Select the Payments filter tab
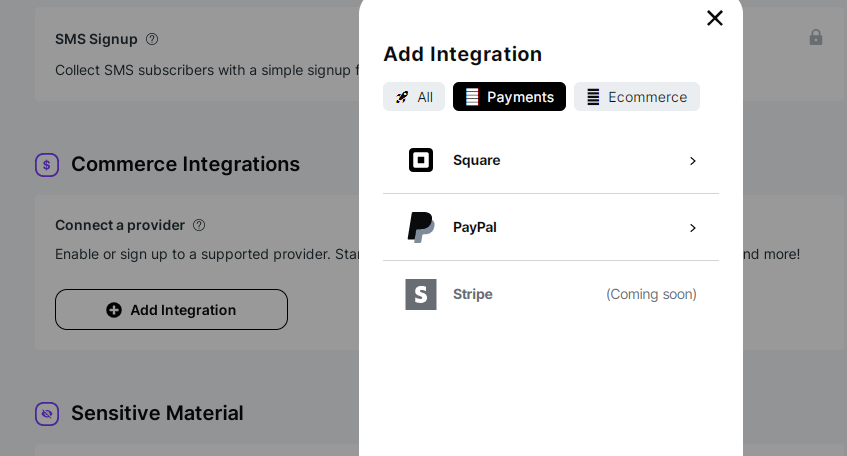 click(509, 97)
